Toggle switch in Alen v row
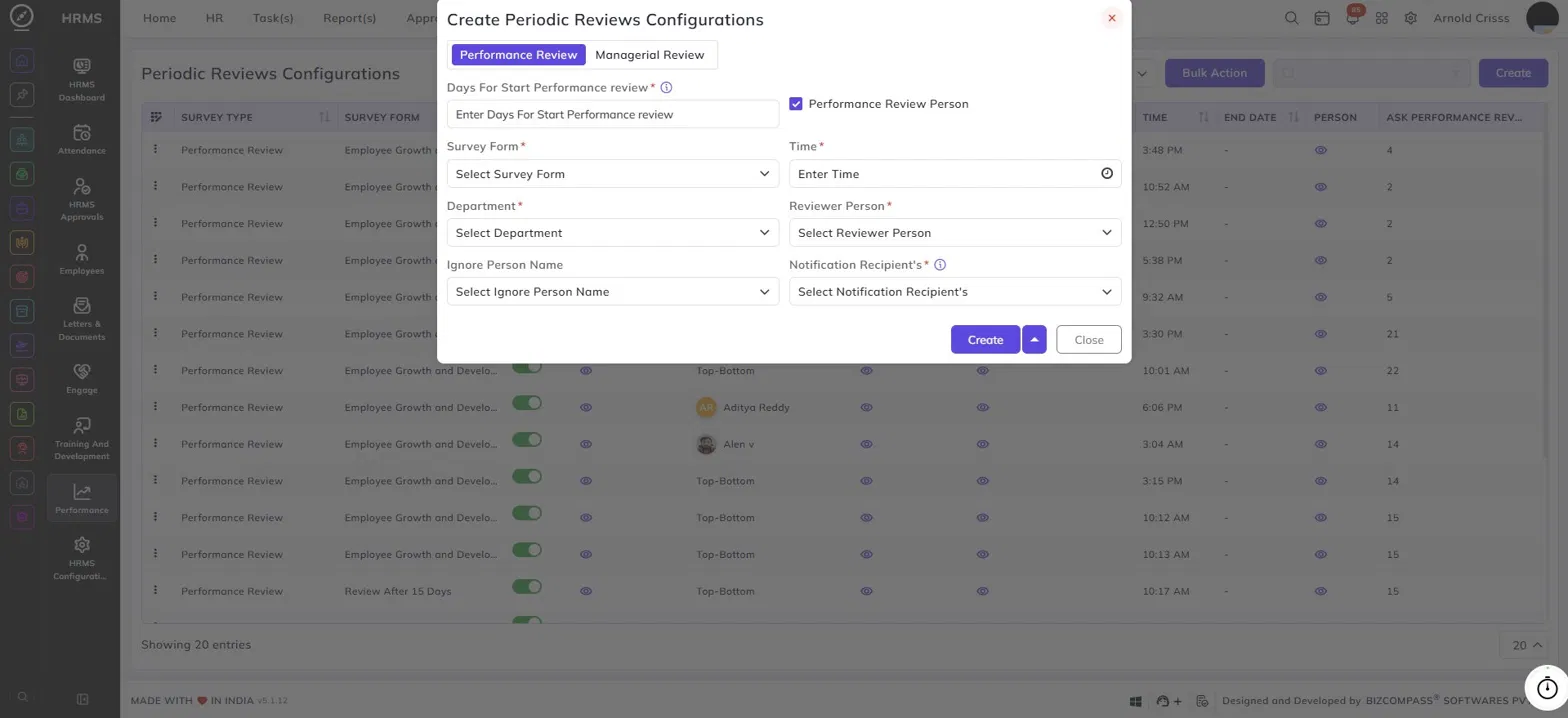The image size is (1568, 718). tap(527, 439)
